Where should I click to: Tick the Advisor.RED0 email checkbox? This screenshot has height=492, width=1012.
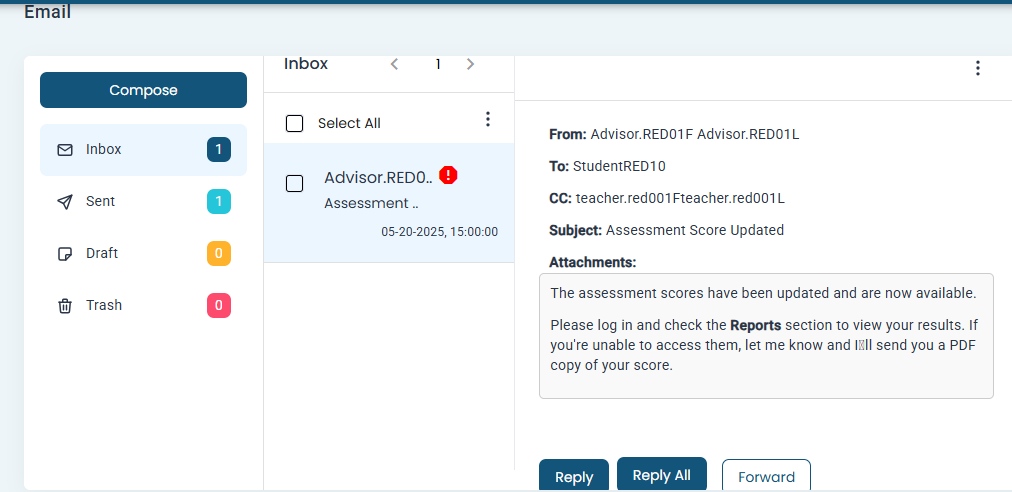[295, 183]
